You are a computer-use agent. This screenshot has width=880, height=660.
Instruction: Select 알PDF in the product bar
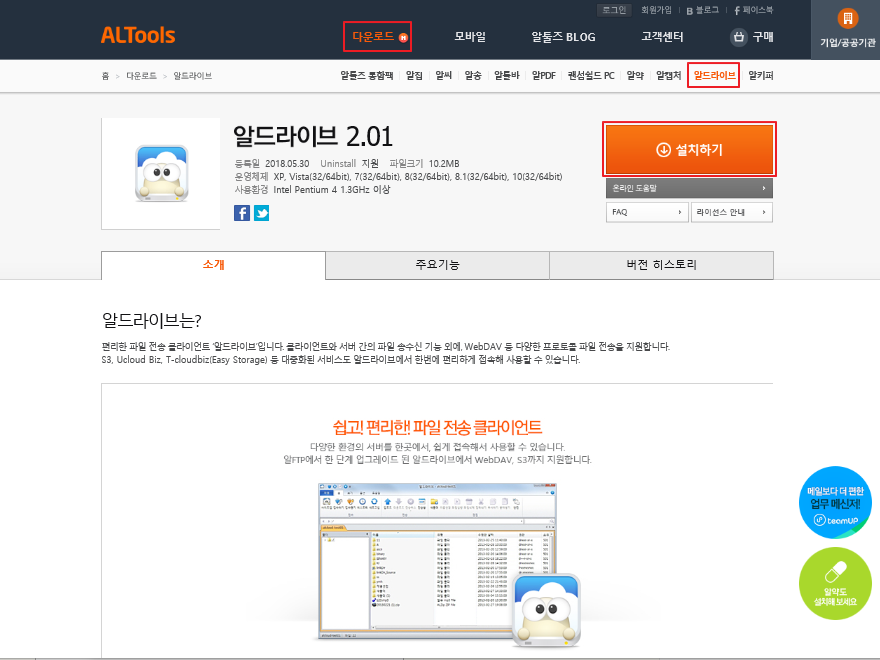tap(544, 75)
